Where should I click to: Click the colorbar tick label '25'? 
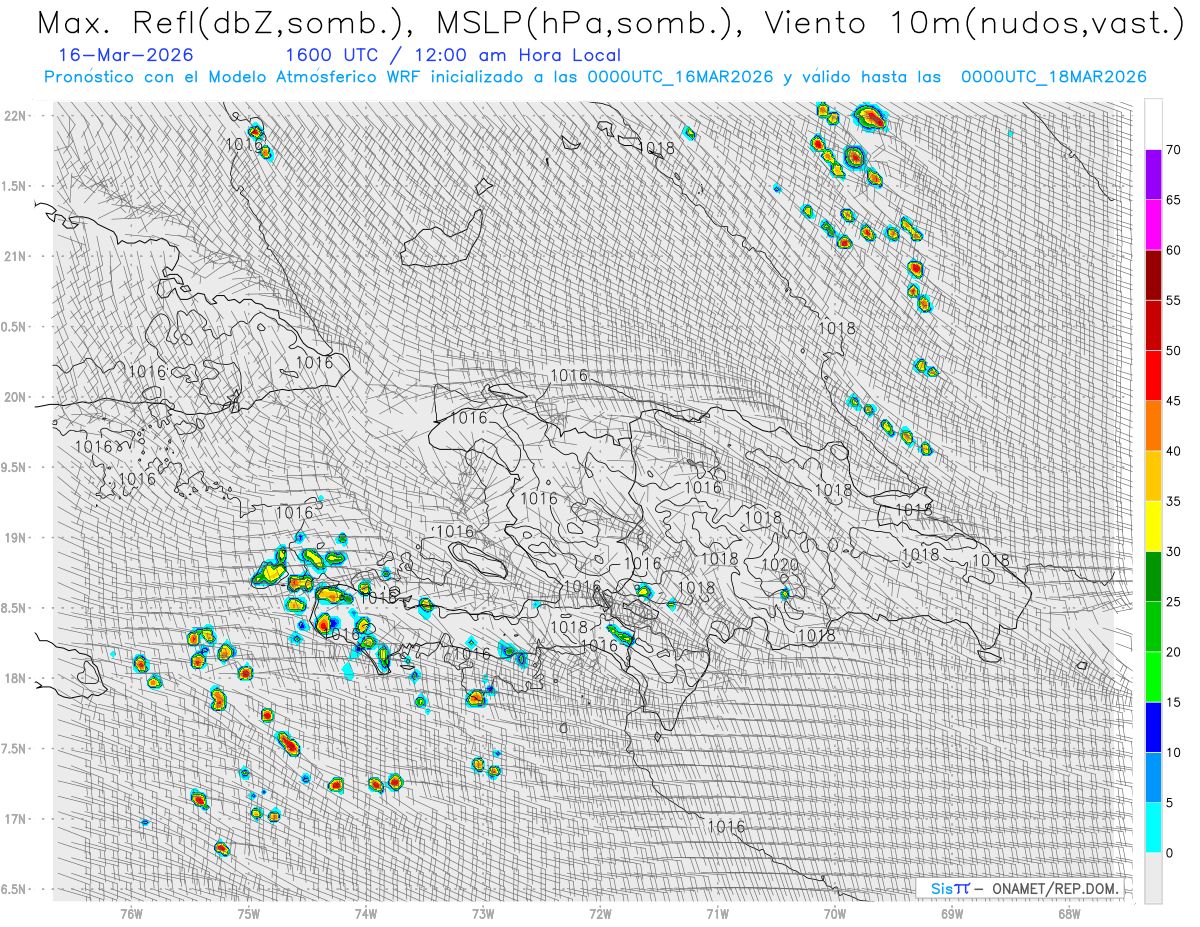(1173, 602)
